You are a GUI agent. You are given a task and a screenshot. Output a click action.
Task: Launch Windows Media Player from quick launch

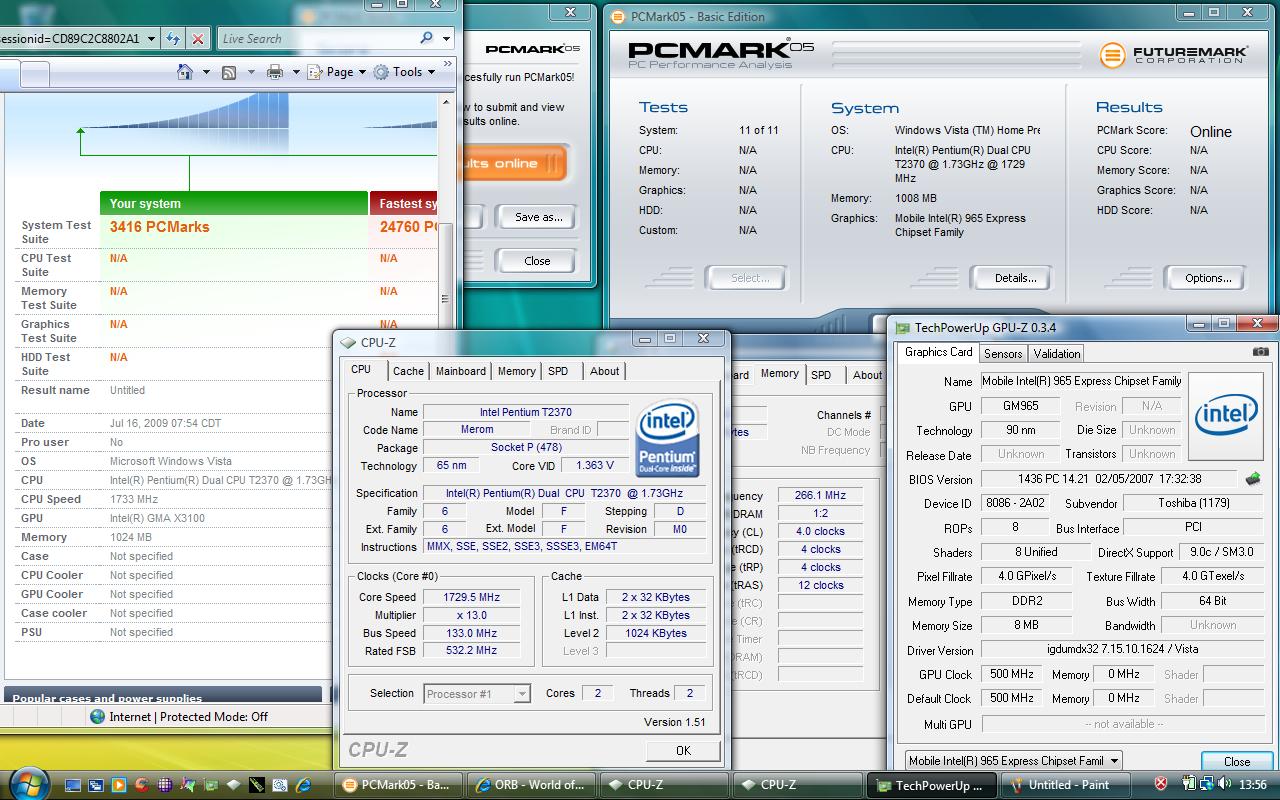coord(119,785)
